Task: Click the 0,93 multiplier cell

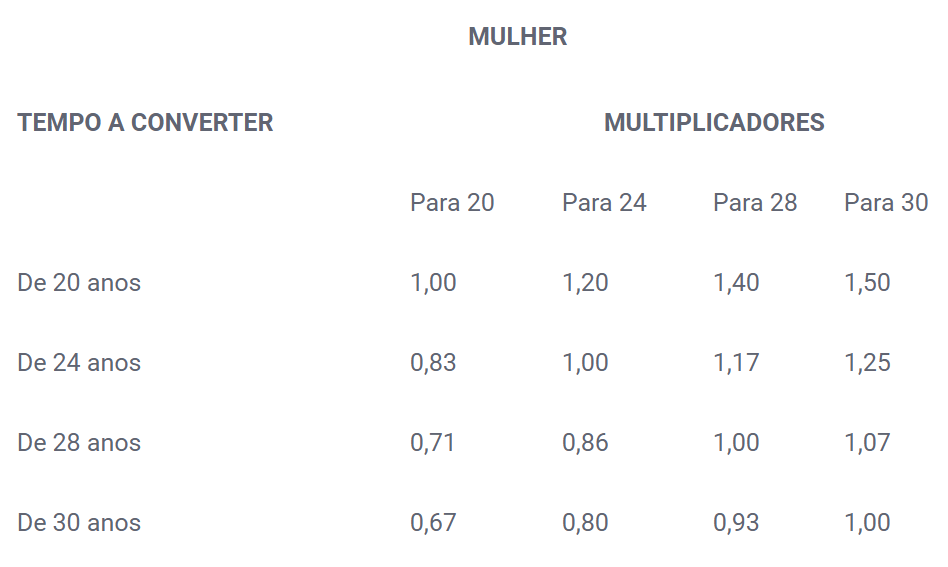Action: pyautogui.click(x=736, y=523)
